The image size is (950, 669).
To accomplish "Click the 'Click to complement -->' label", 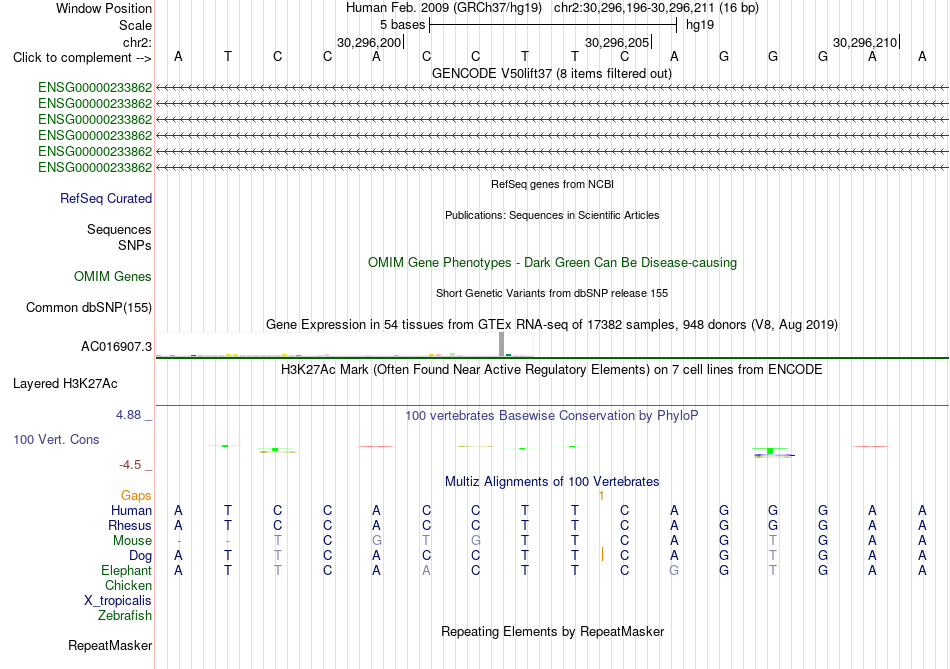I will [82, 58].
